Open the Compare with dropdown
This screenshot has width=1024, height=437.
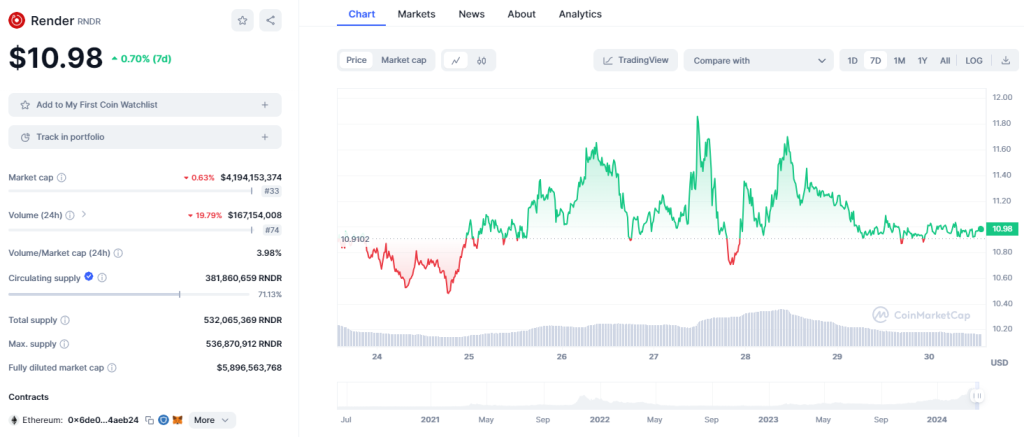click(x=758, y=61)
